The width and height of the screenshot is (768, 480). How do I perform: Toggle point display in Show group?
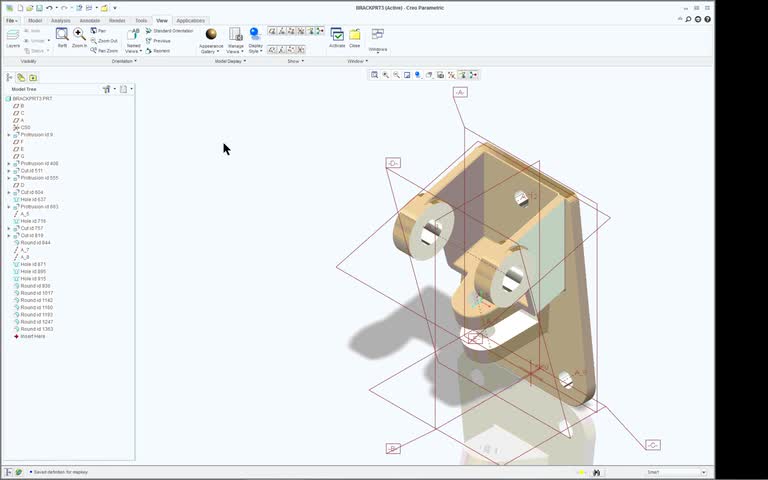point(291,31)
